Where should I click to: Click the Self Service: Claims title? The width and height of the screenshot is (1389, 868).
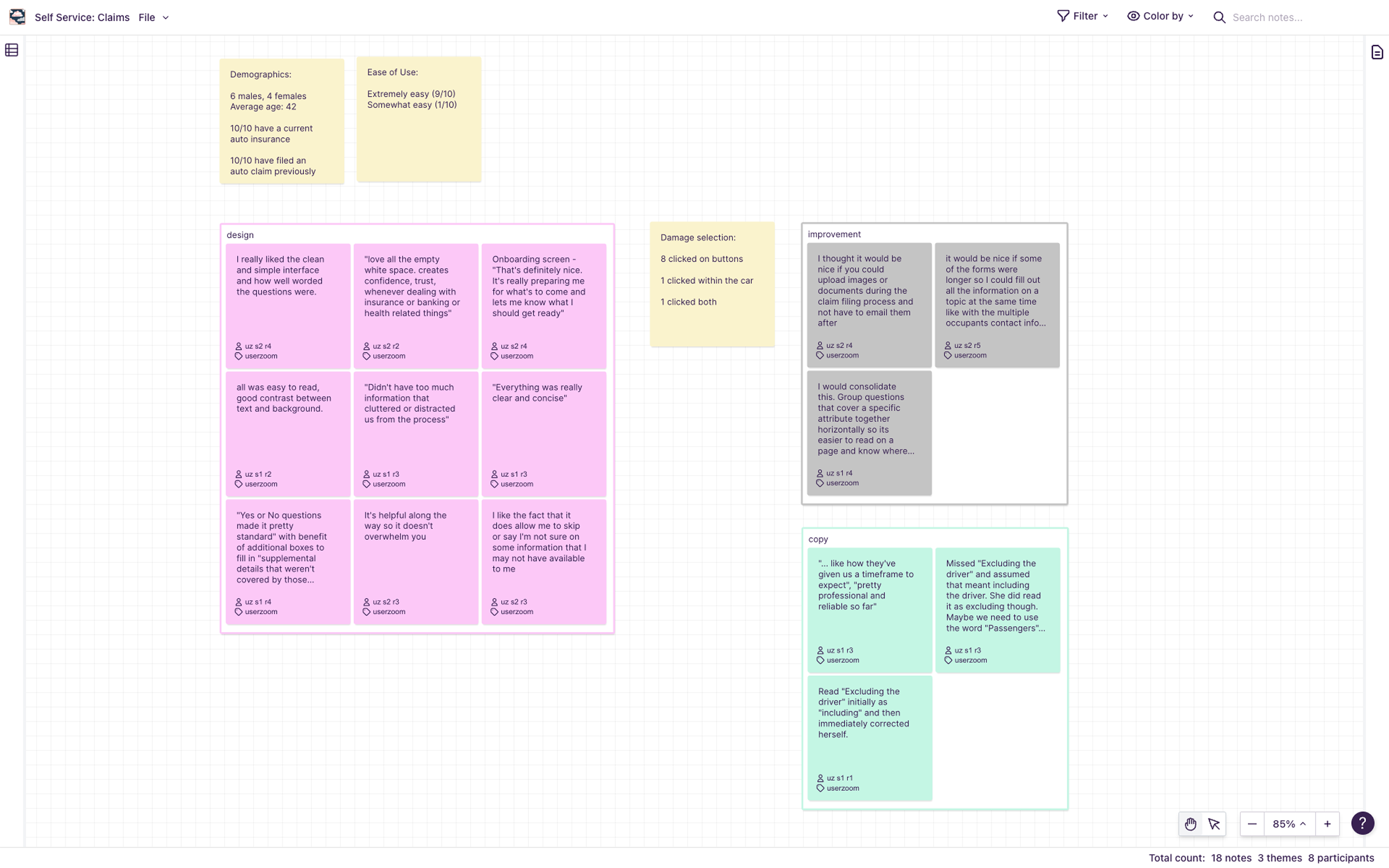[82, 17]
